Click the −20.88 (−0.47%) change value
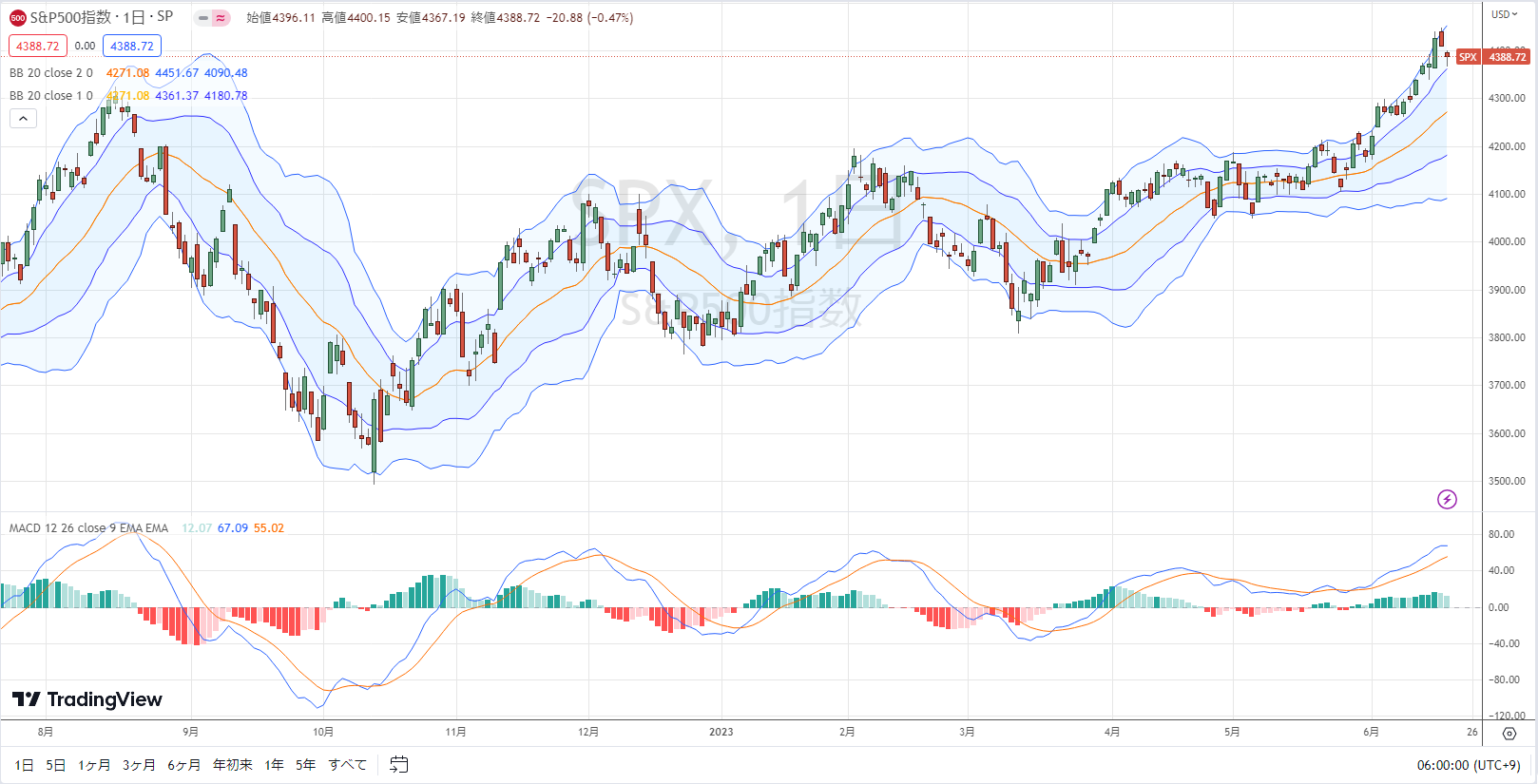This screenshot has height=784, width=1538. coord(589,18)
